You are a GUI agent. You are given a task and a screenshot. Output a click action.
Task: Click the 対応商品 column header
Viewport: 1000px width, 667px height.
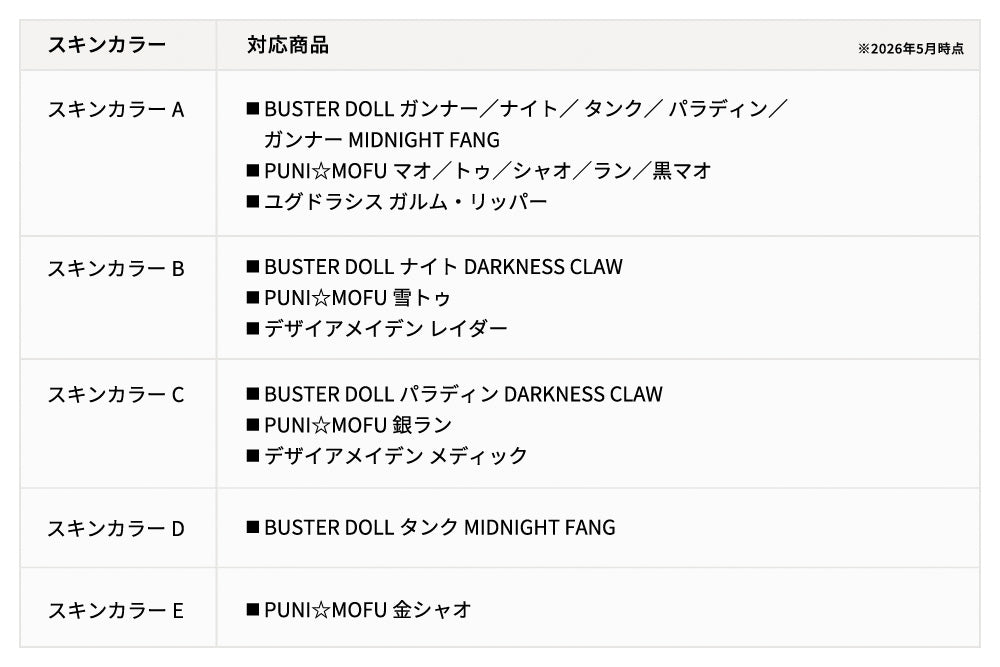click(288, 45)
